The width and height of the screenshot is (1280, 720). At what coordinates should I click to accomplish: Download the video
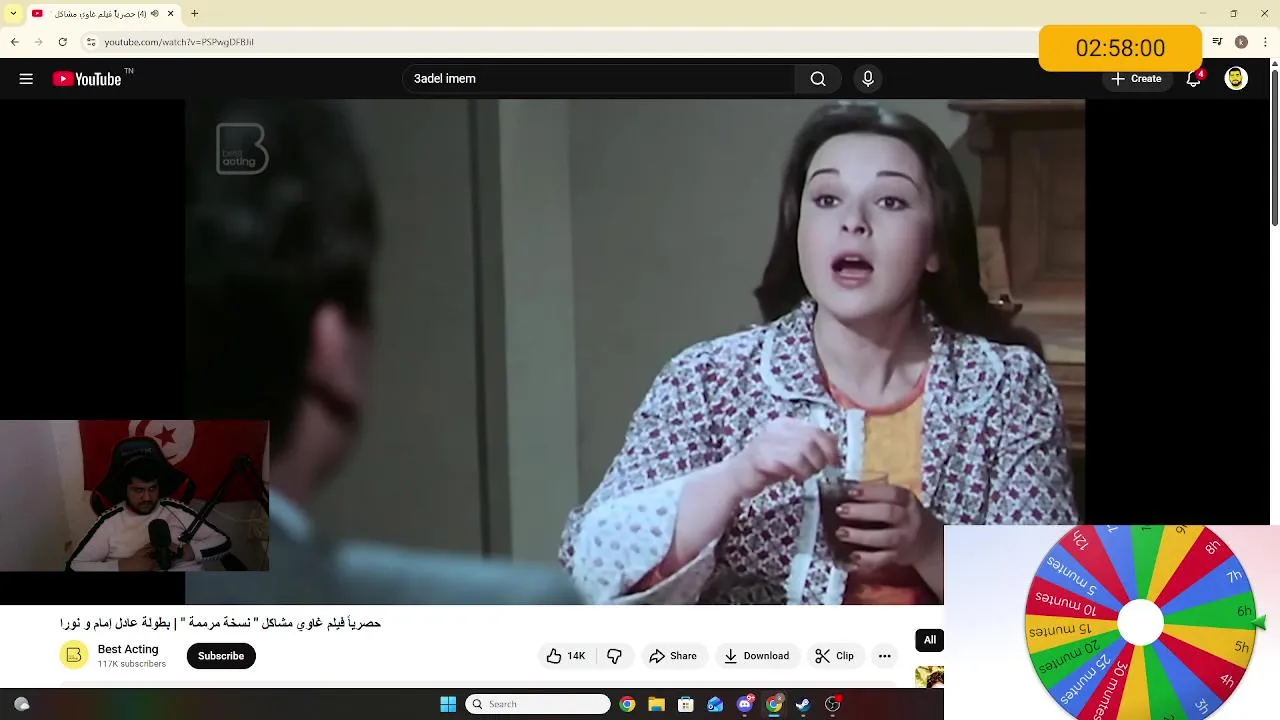pyautogui.click(x=757, y=656)
